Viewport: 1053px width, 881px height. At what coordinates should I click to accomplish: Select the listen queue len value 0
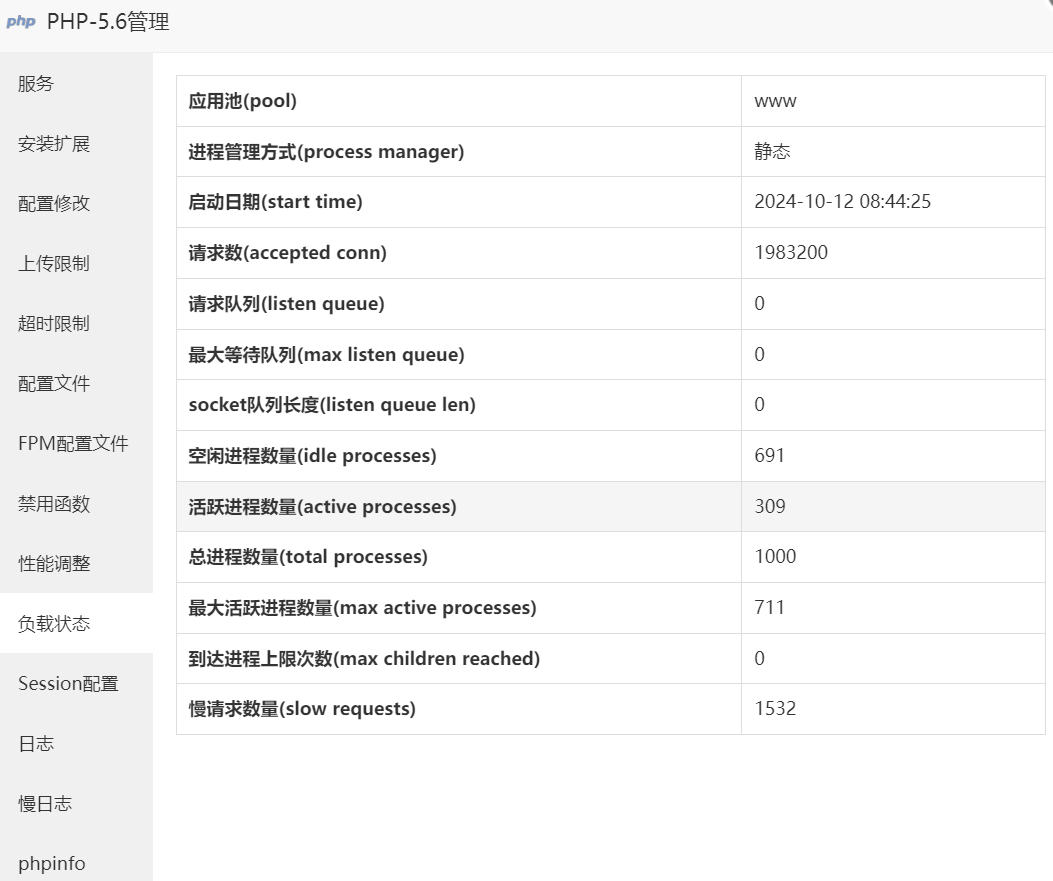point(760,404)
